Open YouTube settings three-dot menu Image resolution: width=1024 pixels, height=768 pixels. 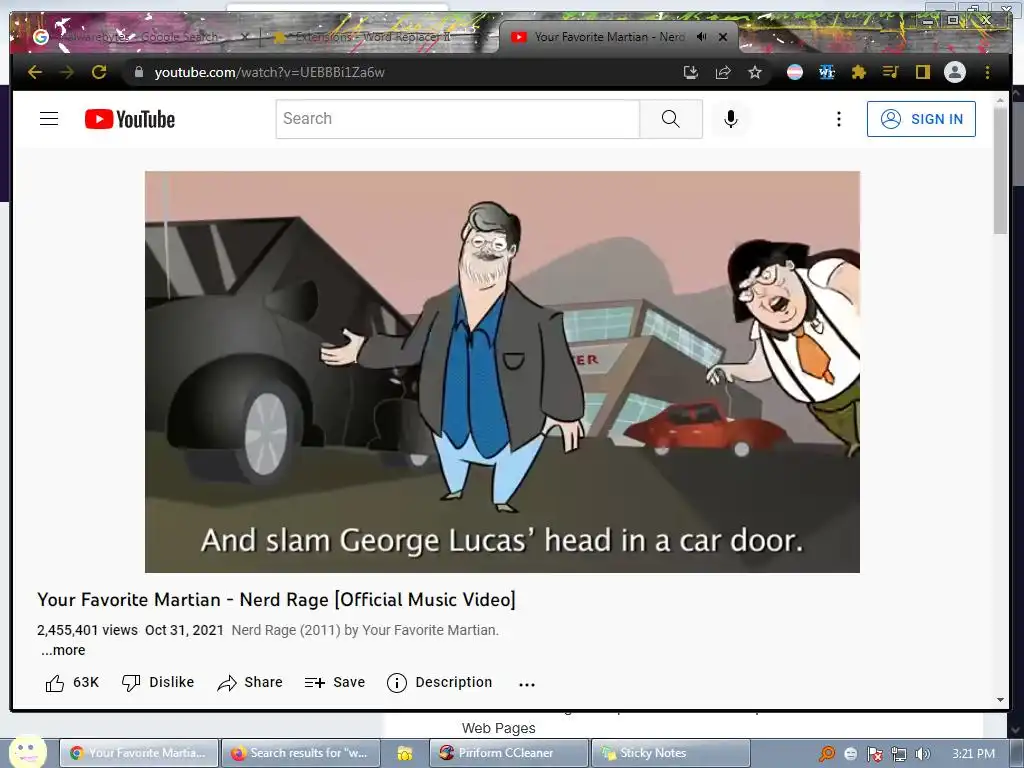pos(839,119)
